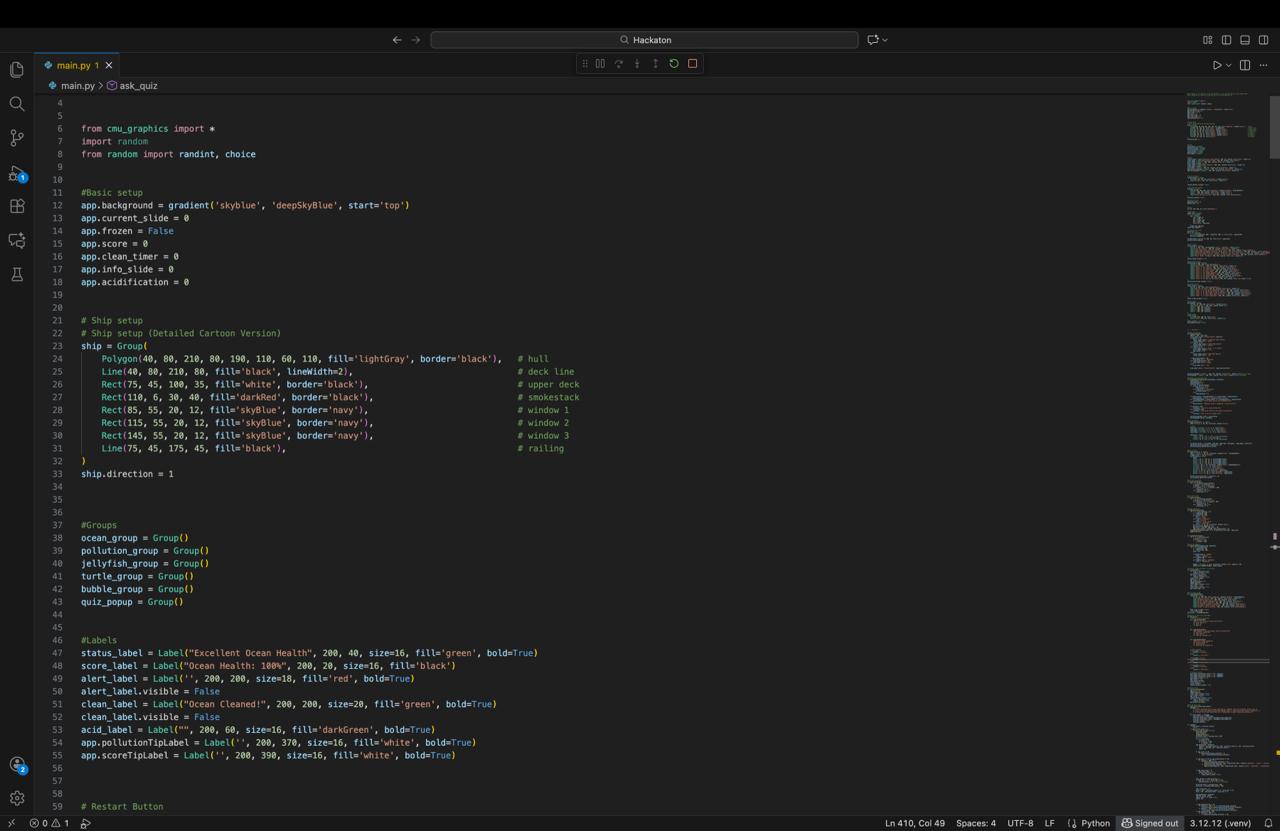Image resolution: width=1280 pixels, height=831 pixels.
Task: Click 'app.acidification = 0' line
Action: 135,282
